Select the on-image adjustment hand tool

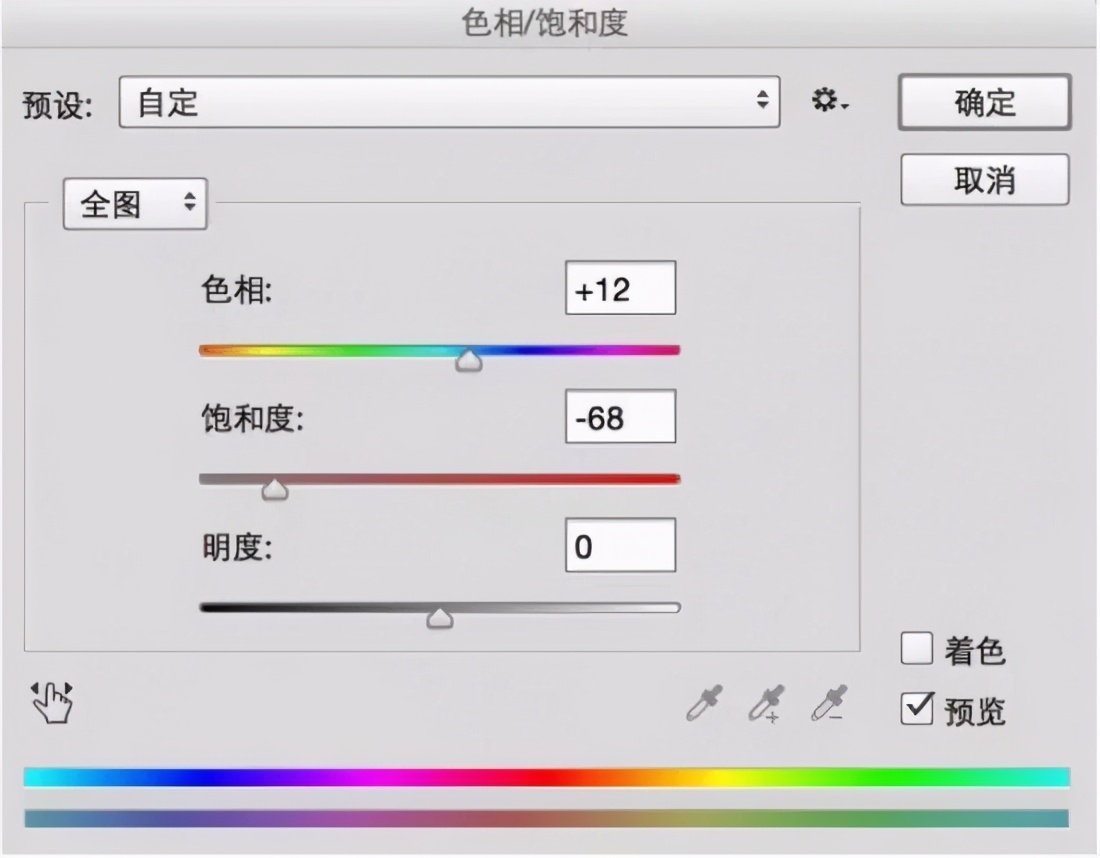point(52,702)
